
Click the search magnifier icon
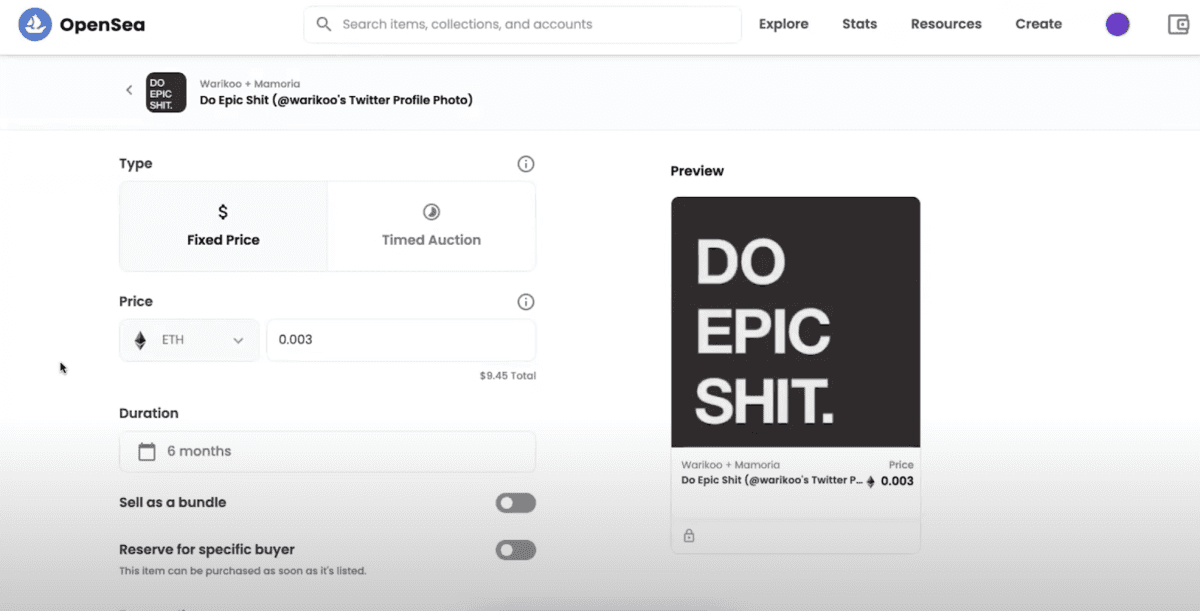[323, 24]
